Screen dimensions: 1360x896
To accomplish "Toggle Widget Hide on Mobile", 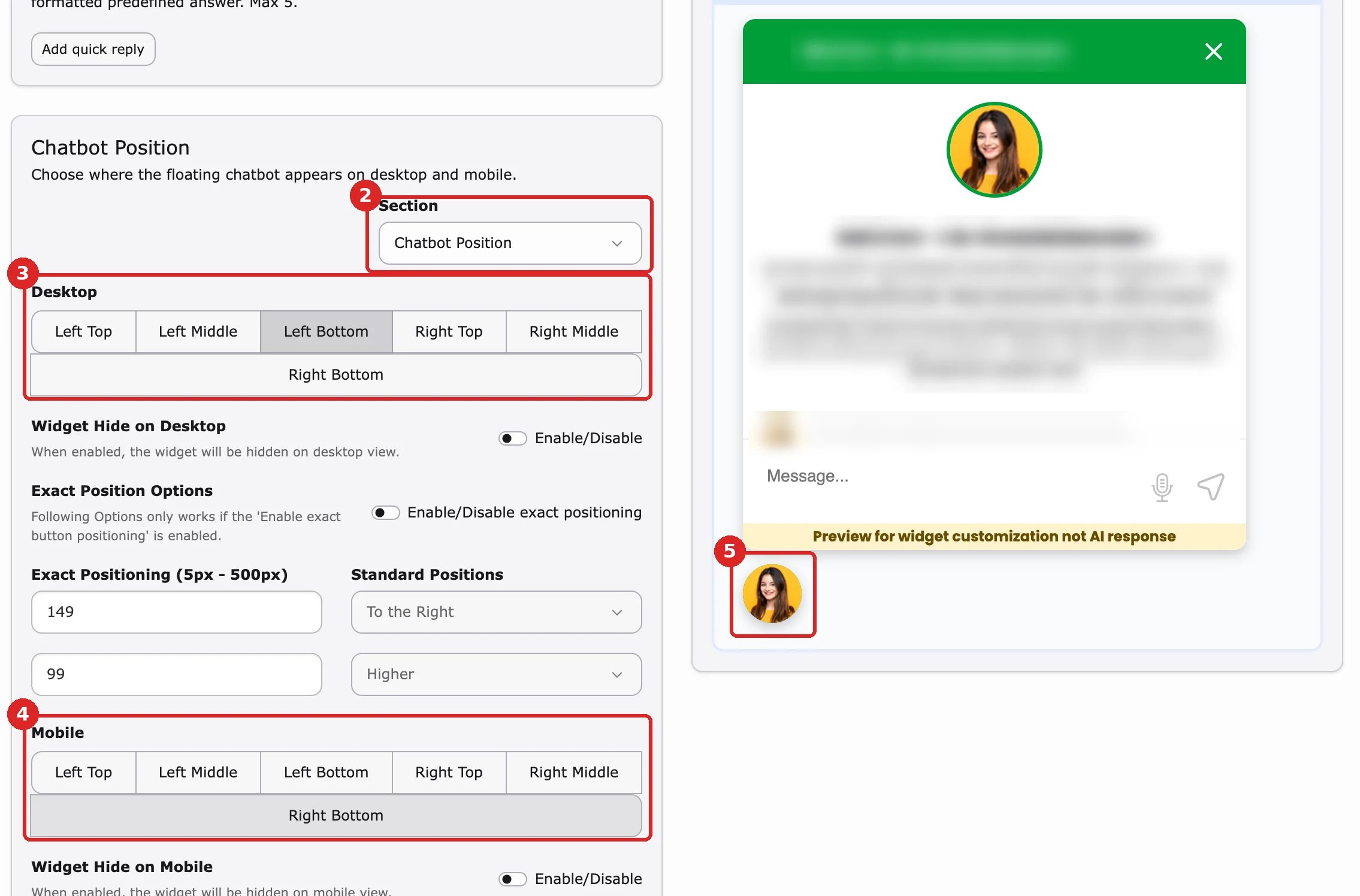I will point(512,879).
